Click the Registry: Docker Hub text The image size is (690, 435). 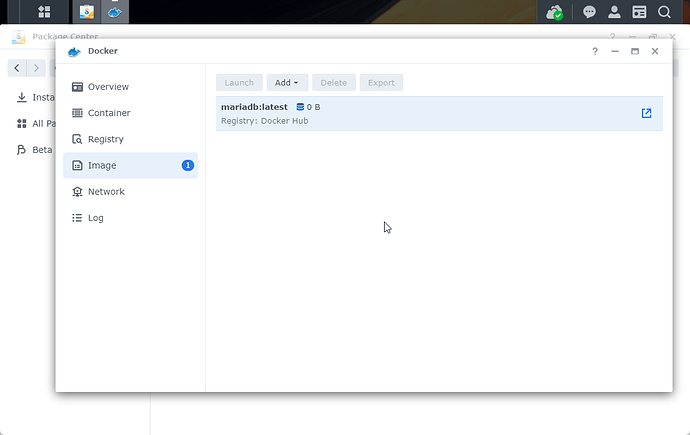264,121
